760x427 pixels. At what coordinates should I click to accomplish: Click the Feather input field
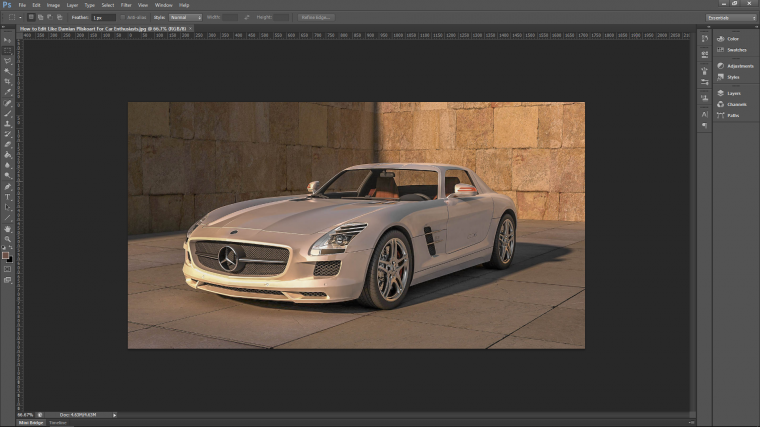click(103, 17)
